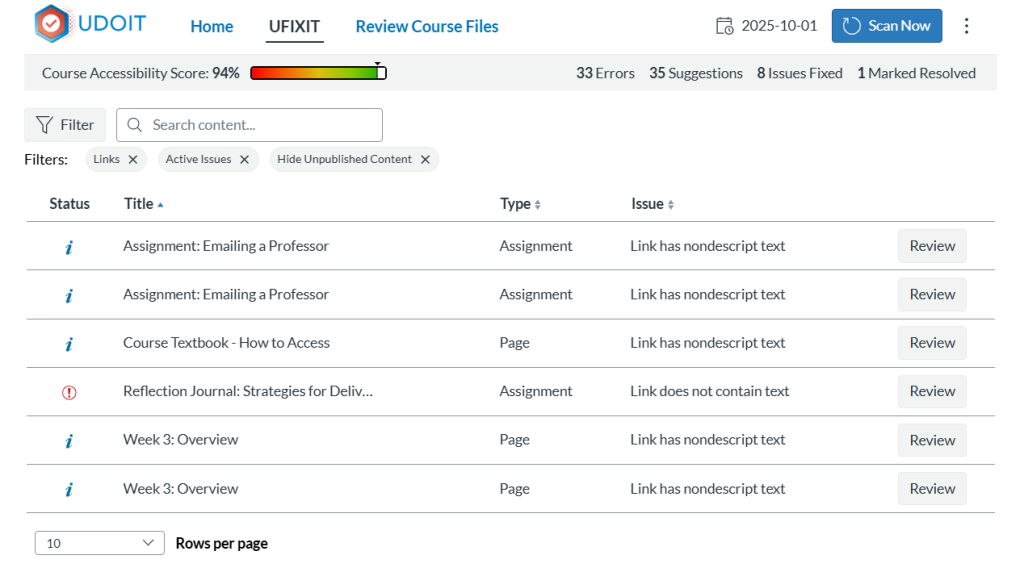1024x572 pixels.
Task: Click the Reflection Journal row's 'Assignment' type
Action: pyautogui.click(x=536, y=390)
